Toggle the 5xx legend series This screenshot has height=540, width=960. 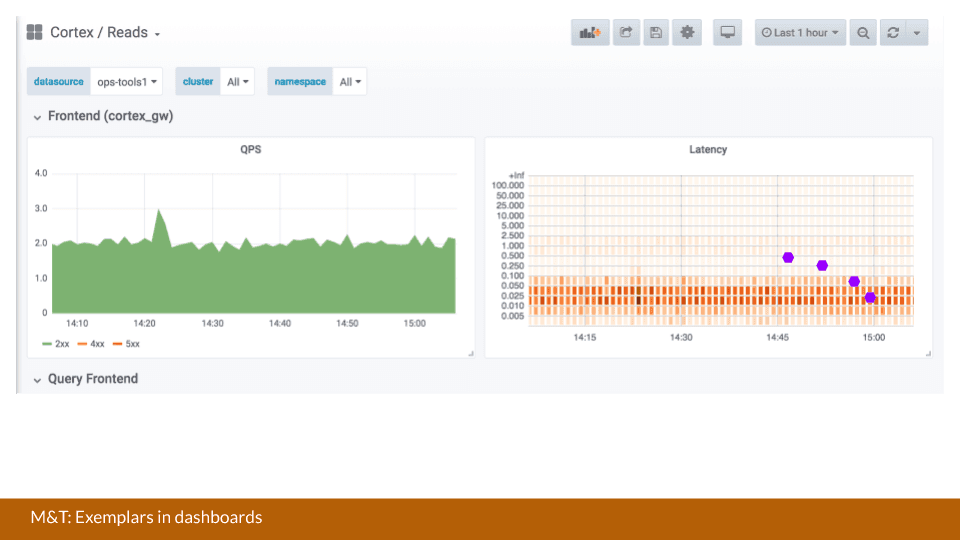click(x=126, y=344)
